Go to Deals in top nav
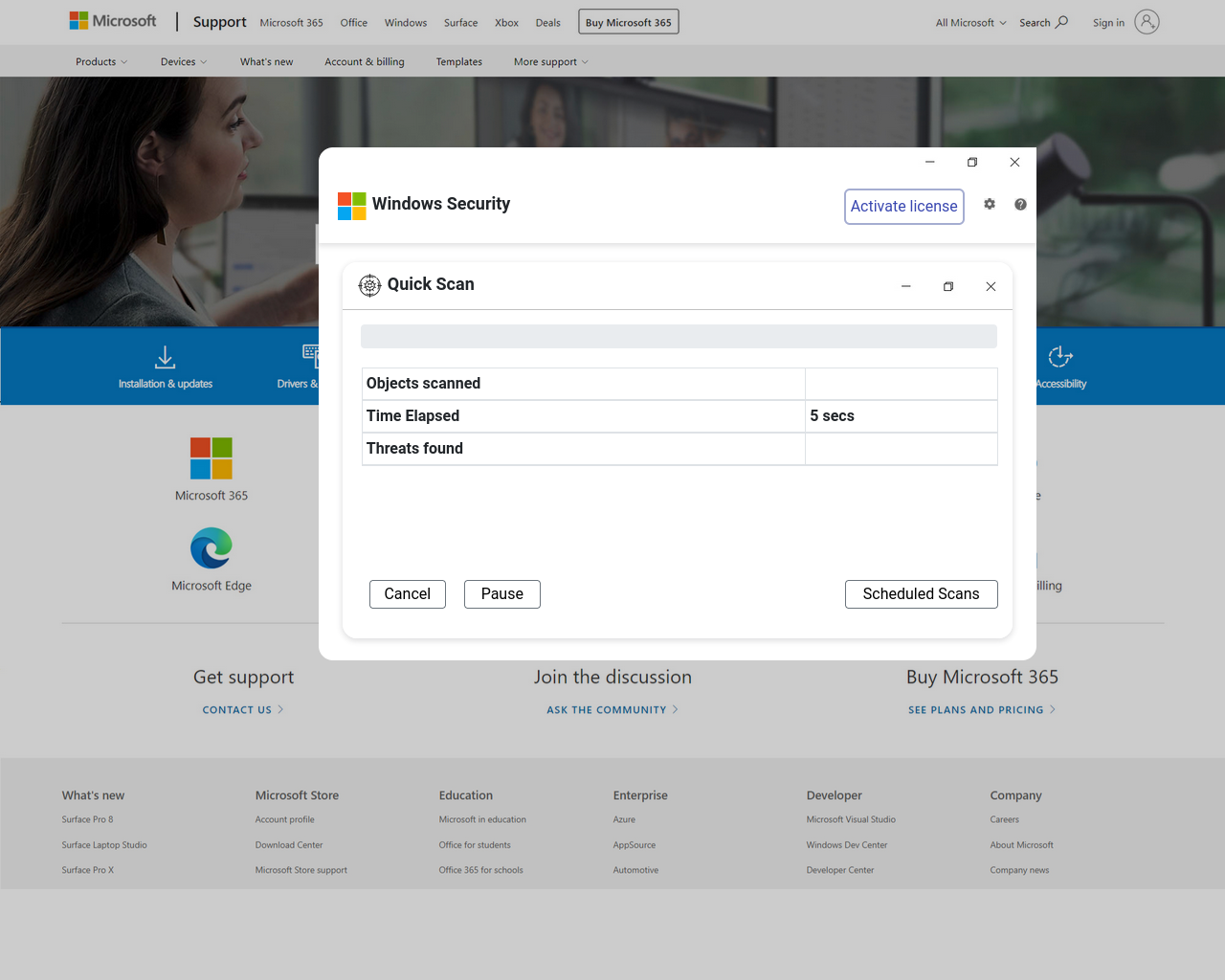The width and height of the screenshot is (1225, 980). (548, 22)
